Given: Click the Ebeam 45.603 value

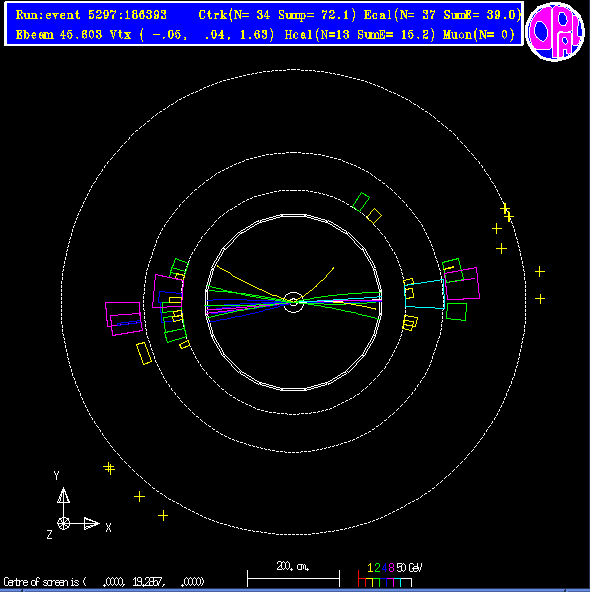Looking at the screenshot, I should pos(59,35).
